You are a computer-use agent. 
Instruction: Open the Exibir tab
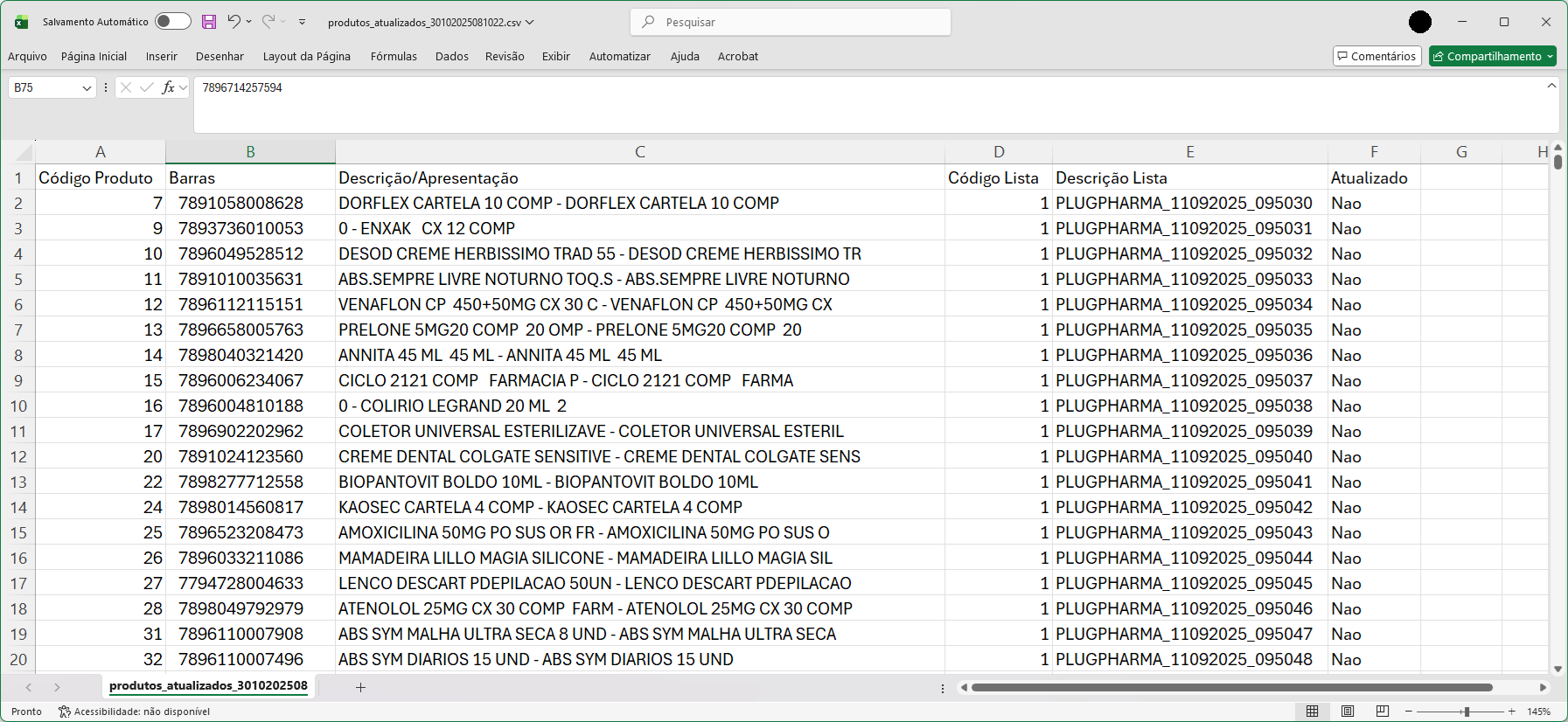(556, 56)
